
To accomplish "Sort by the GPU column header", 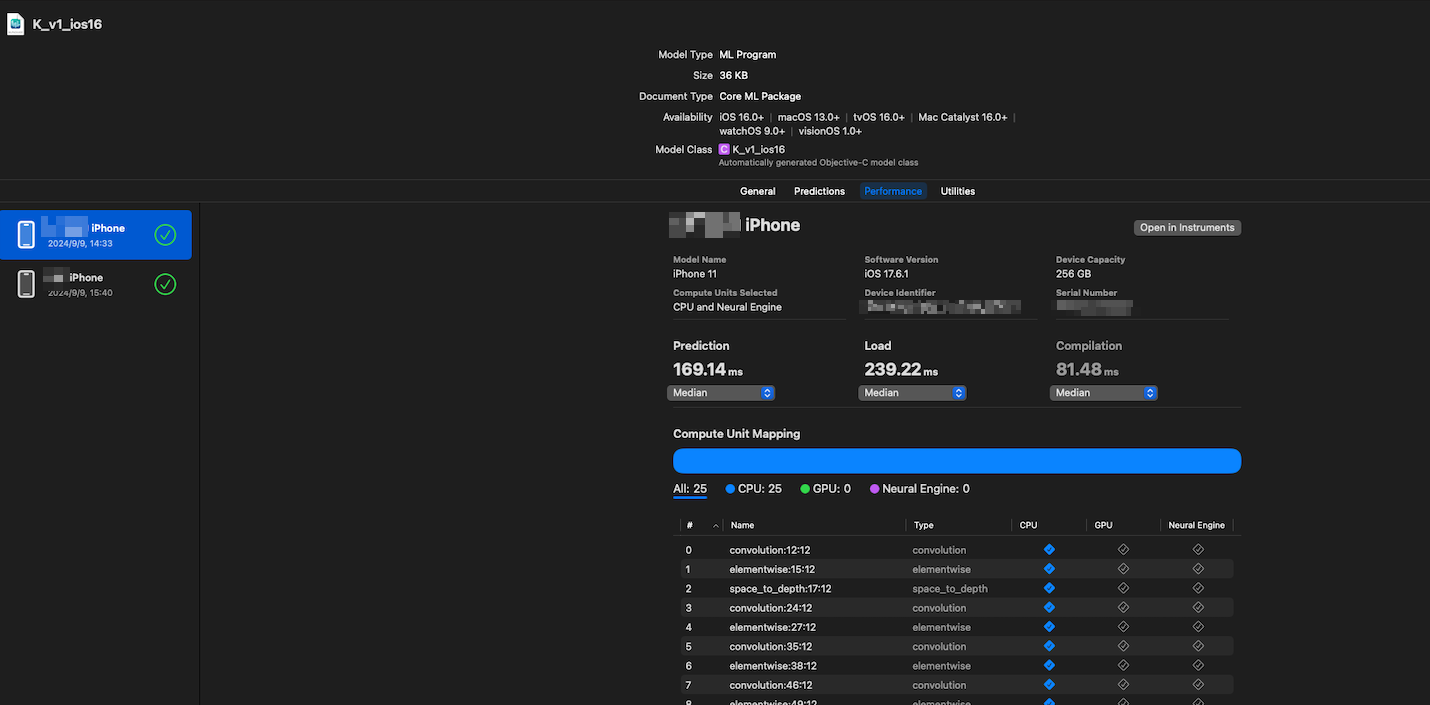I will point(1123,525).
